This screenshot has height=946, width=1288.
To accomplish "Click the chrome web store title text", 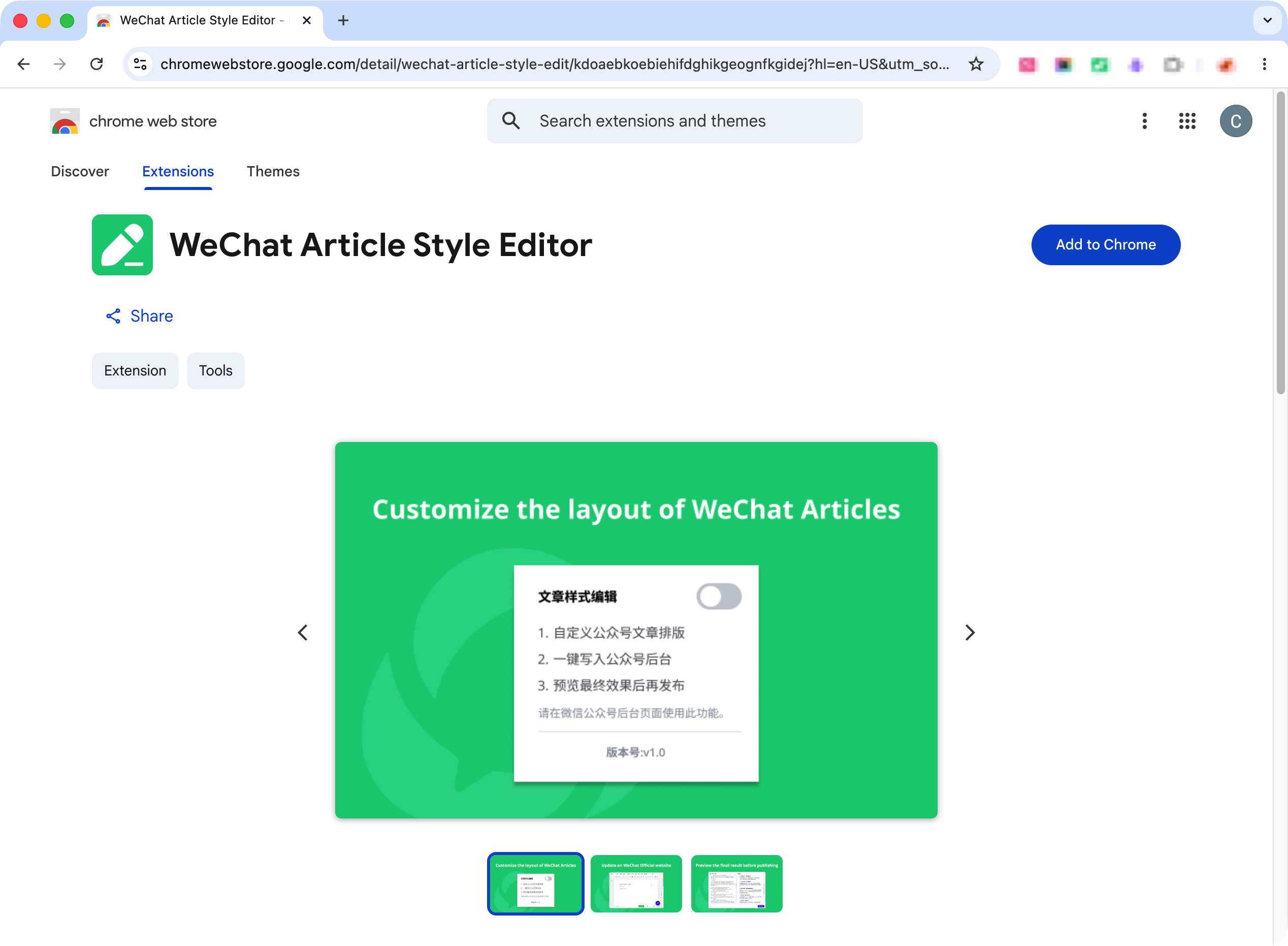I will pyautogui.click(x=153, y=121).
